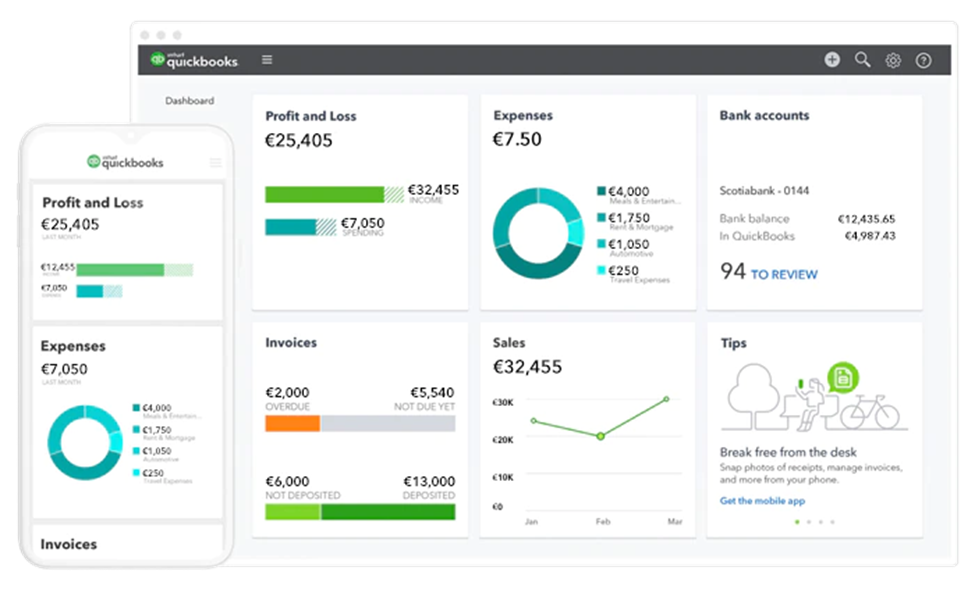This screenshot has height=589, width=975.
Task: Click the light green not deposited bar
Action: [292, 512]
